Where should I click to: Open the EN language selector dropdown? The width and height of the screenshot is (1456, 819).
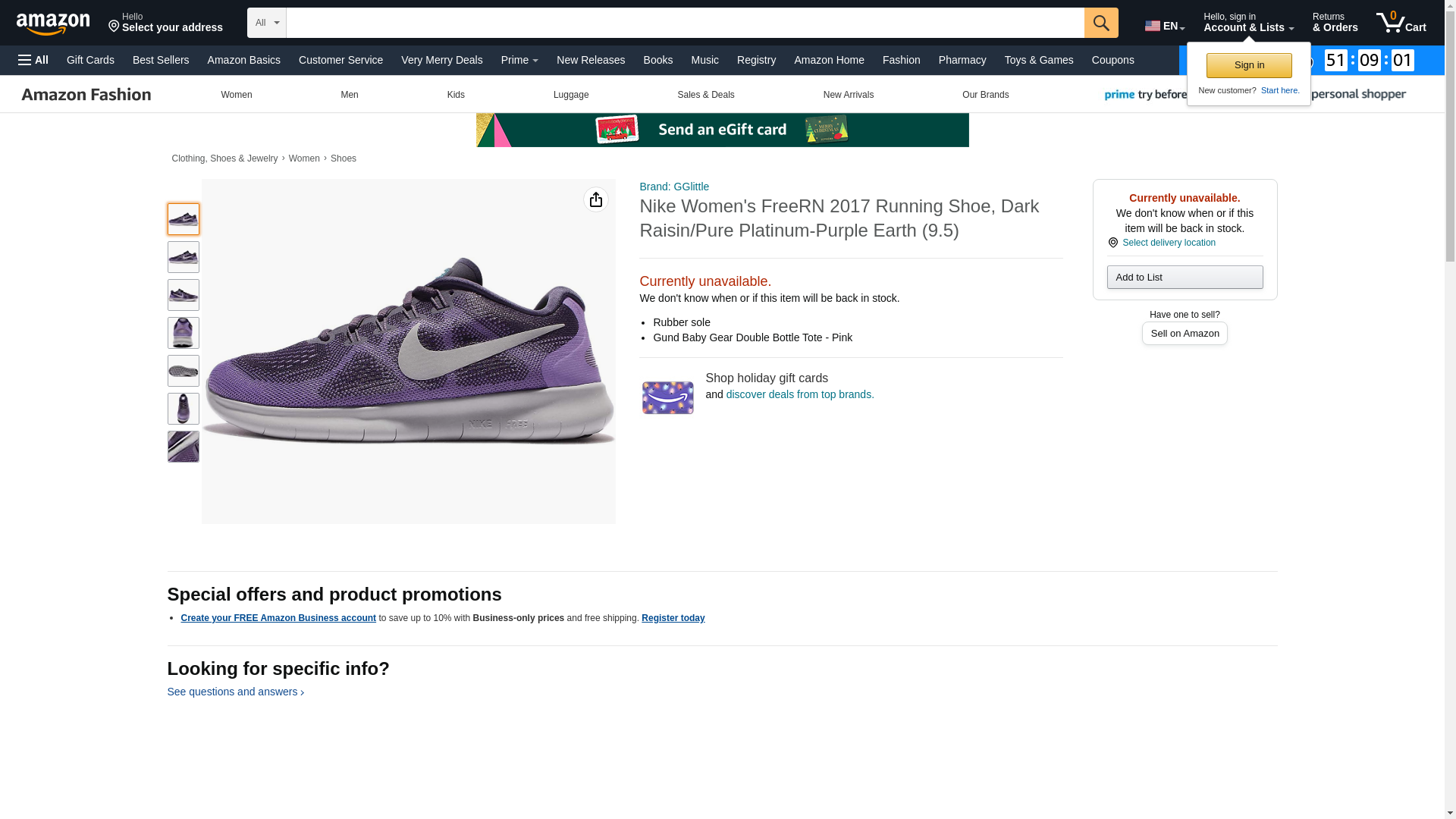pos(1164,26)
